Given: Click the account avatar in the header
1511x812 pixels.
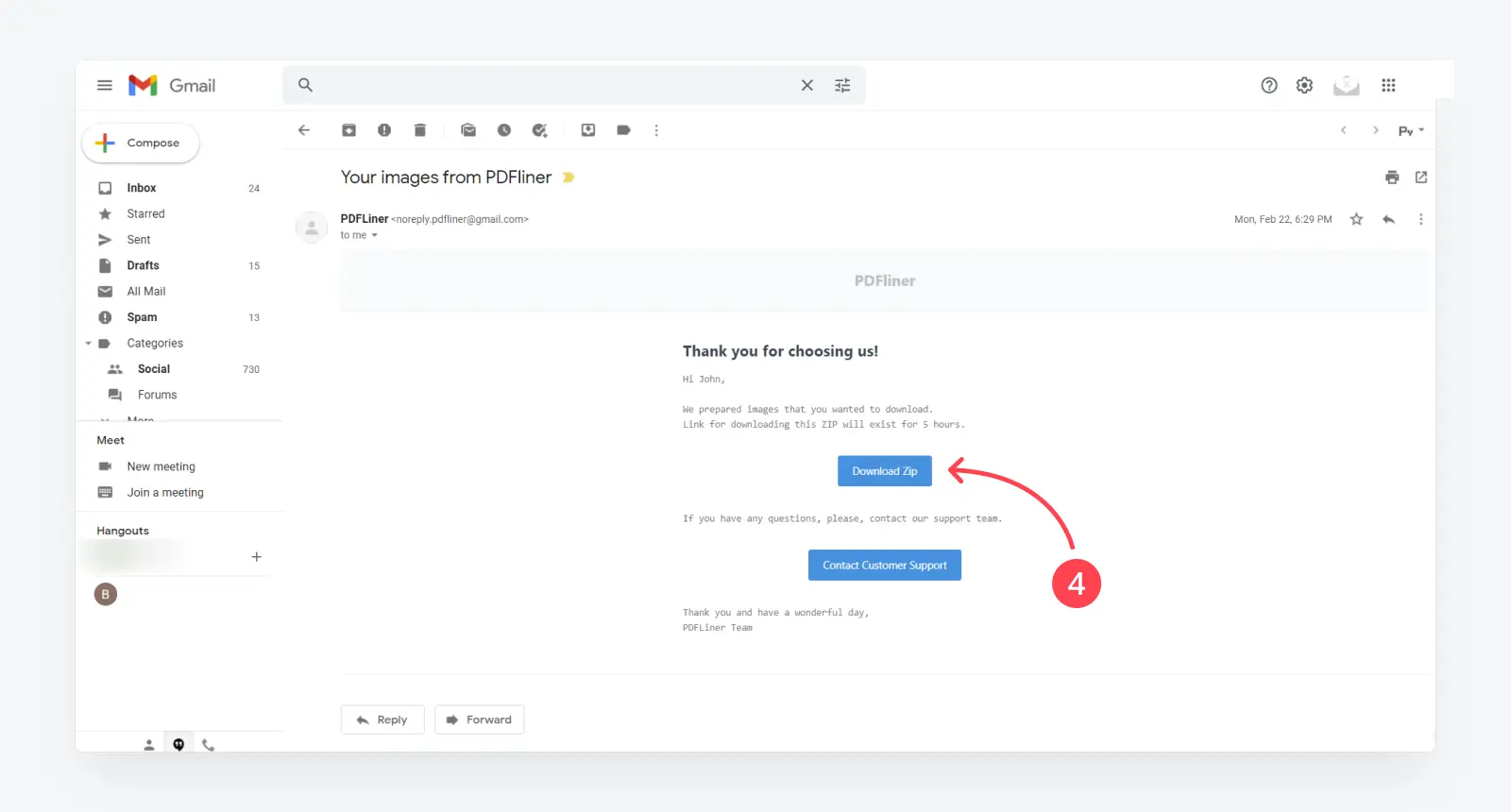Looking at the screenshot, I should click(1347, 85).
